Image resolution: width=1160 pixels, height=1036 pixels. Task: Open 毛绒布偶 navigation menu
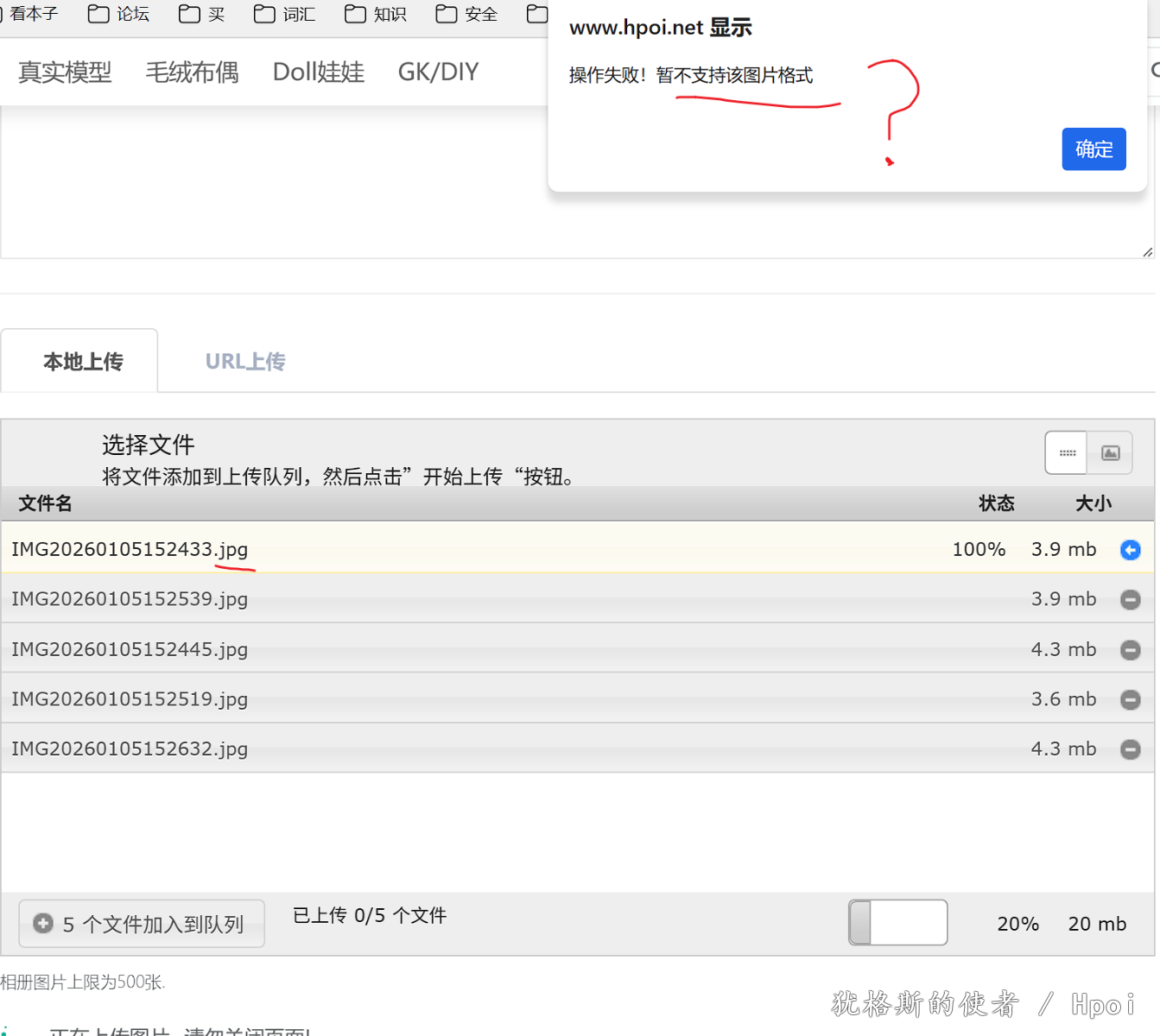click(x=192, y=73)
